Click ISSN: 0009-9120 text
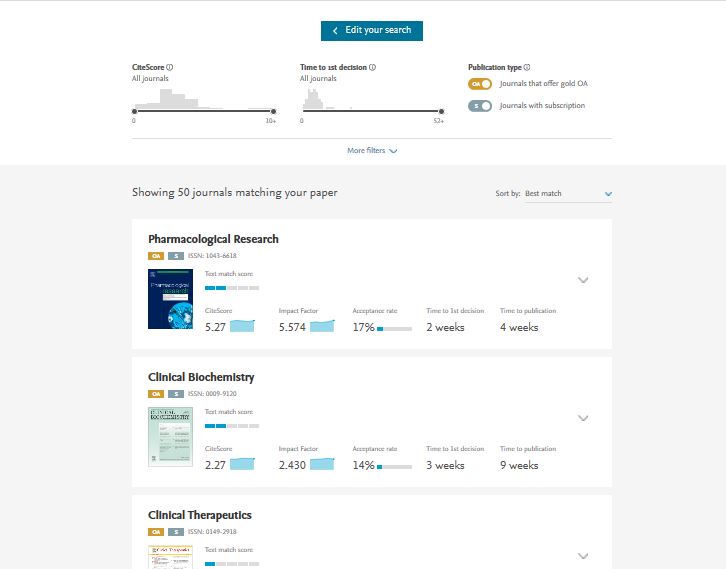 [212, 394]
